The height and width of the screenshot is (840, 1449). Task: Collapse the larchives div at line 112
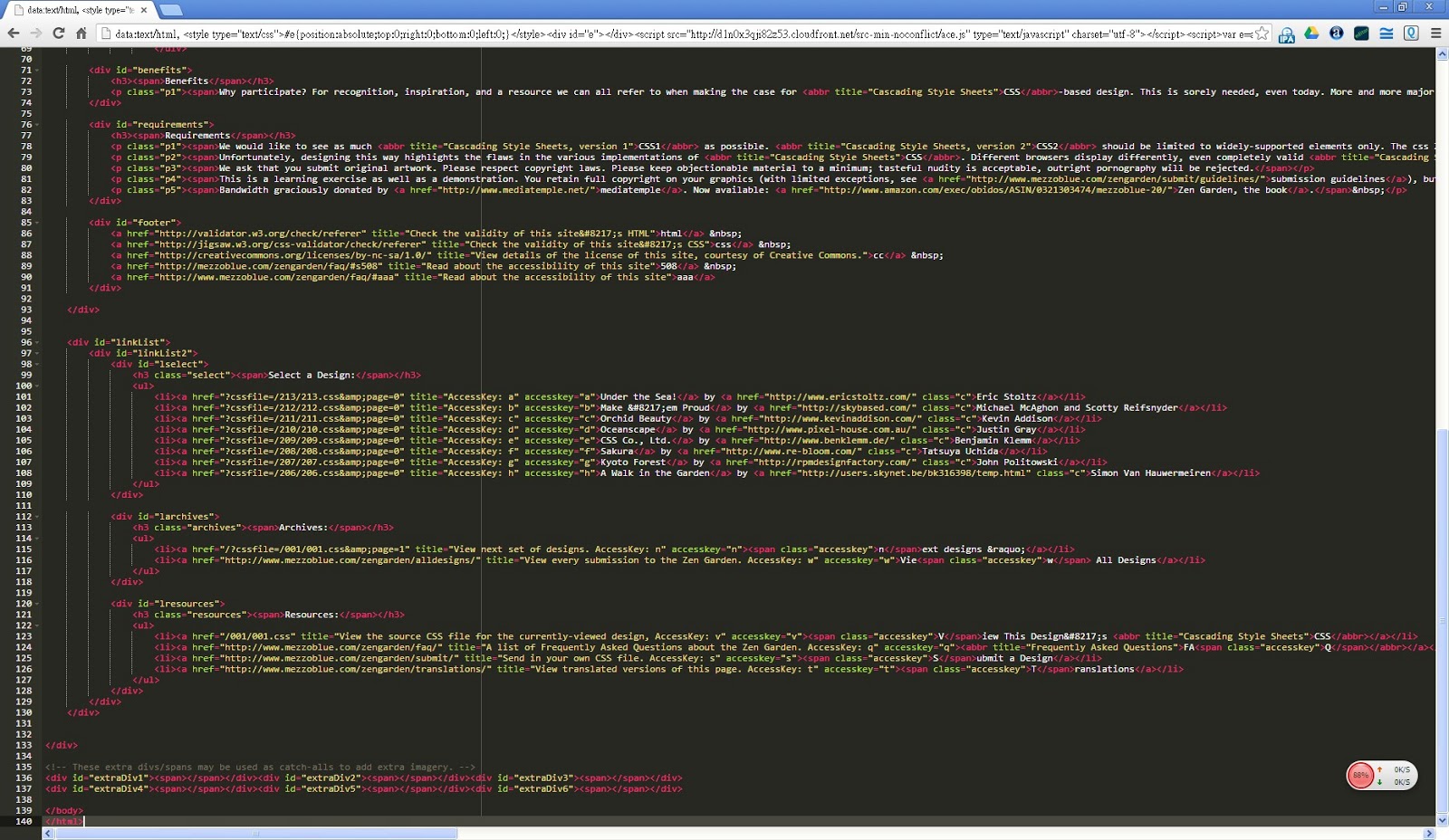(37, 517)
